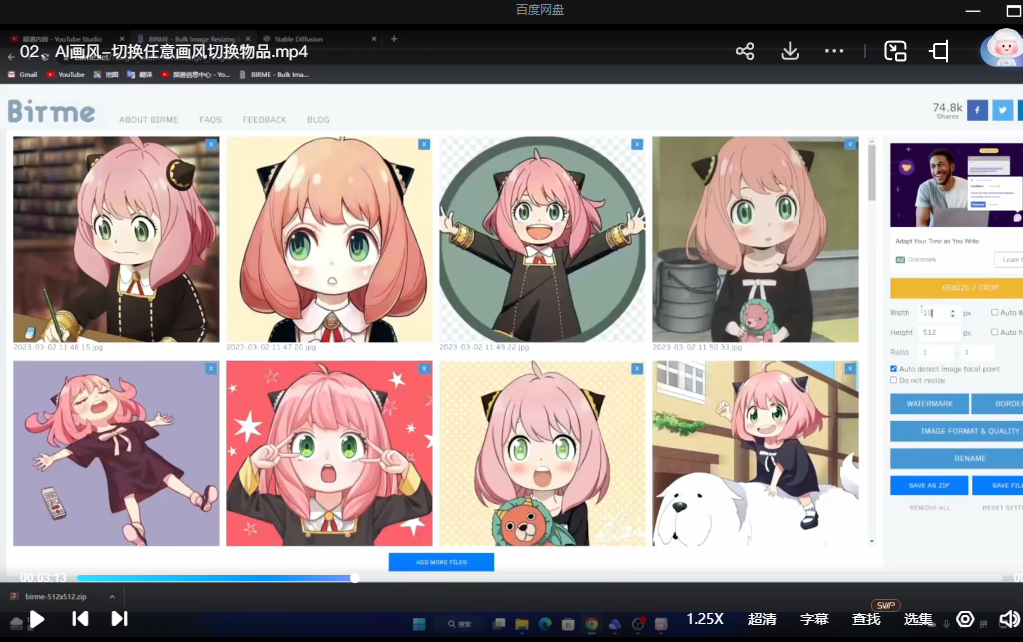
Task: Select the white dog riding thumbnail
Action: tap(756, 453)
